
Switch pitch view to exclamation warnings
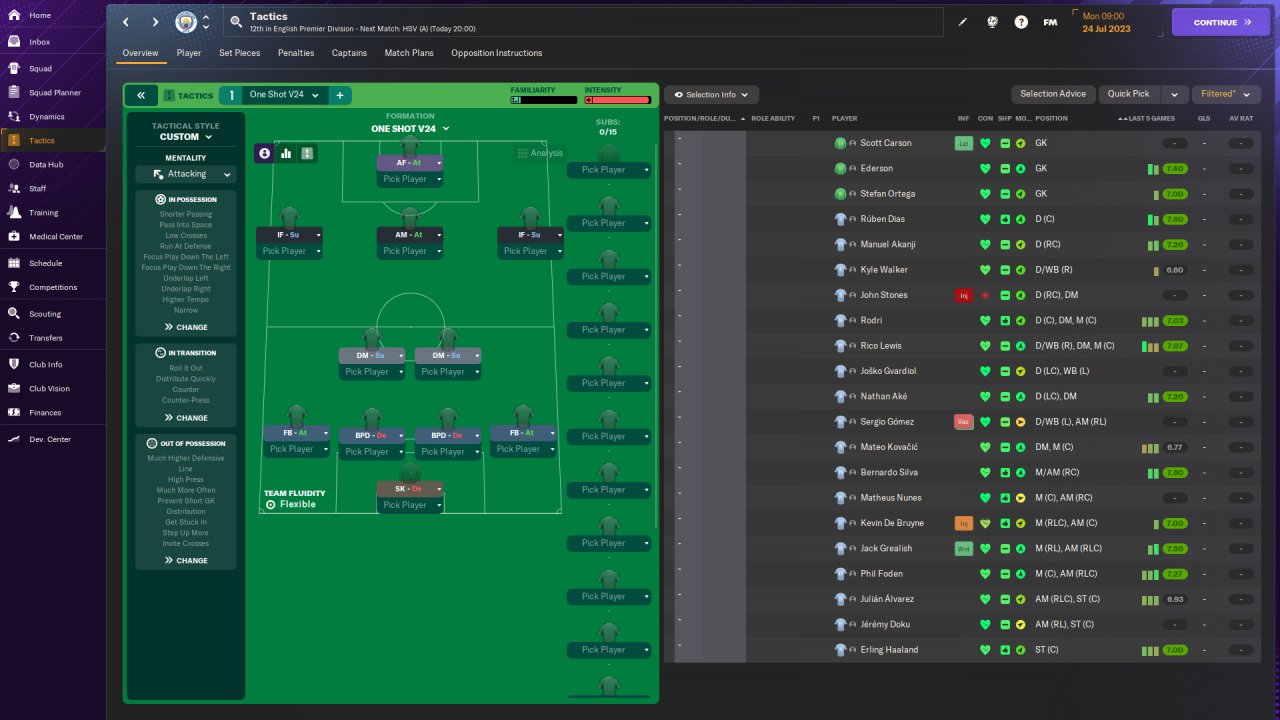[x=307, y=153]
